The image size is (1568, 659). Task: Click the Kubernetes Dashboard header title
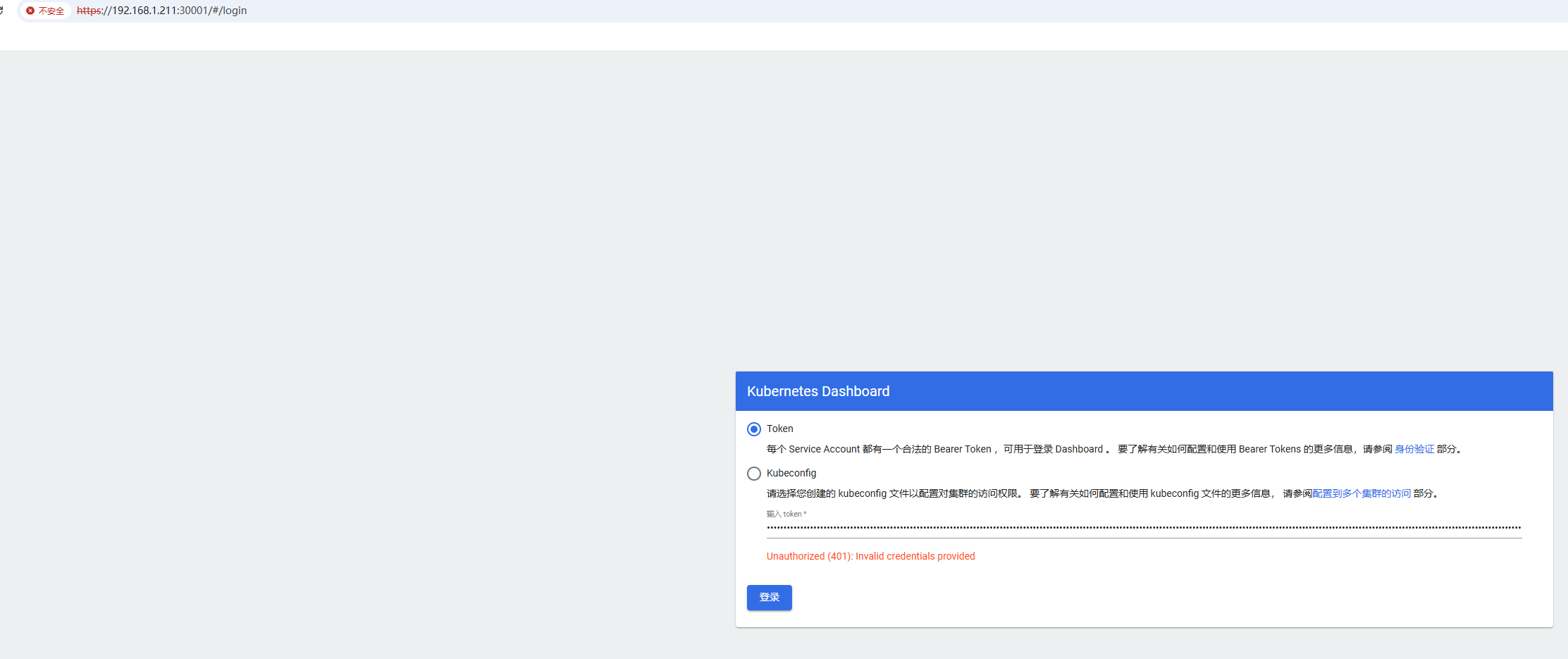pos(818,391)
